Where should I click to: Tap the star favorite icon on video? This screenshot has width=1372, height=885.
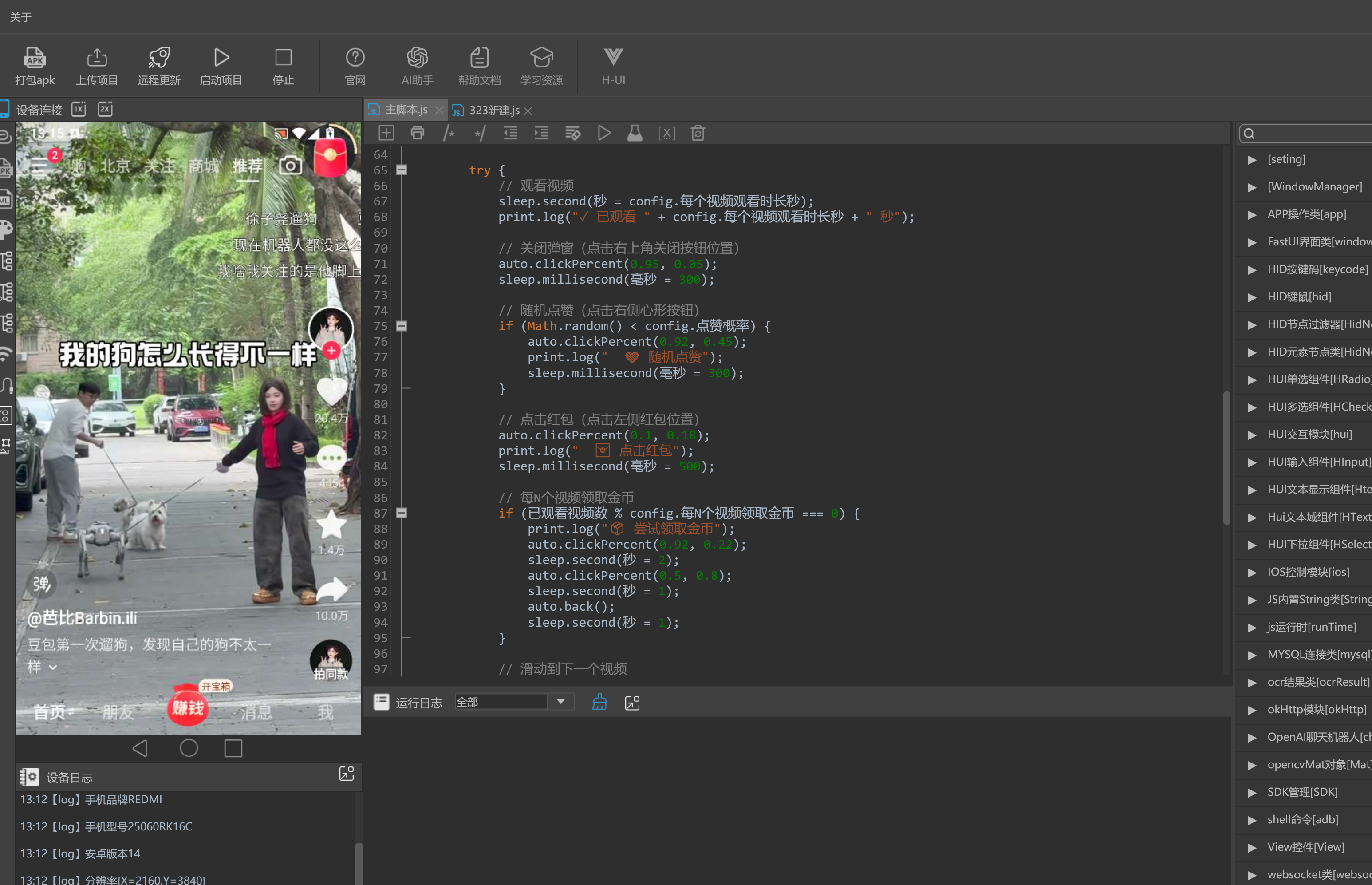(331, 524)
